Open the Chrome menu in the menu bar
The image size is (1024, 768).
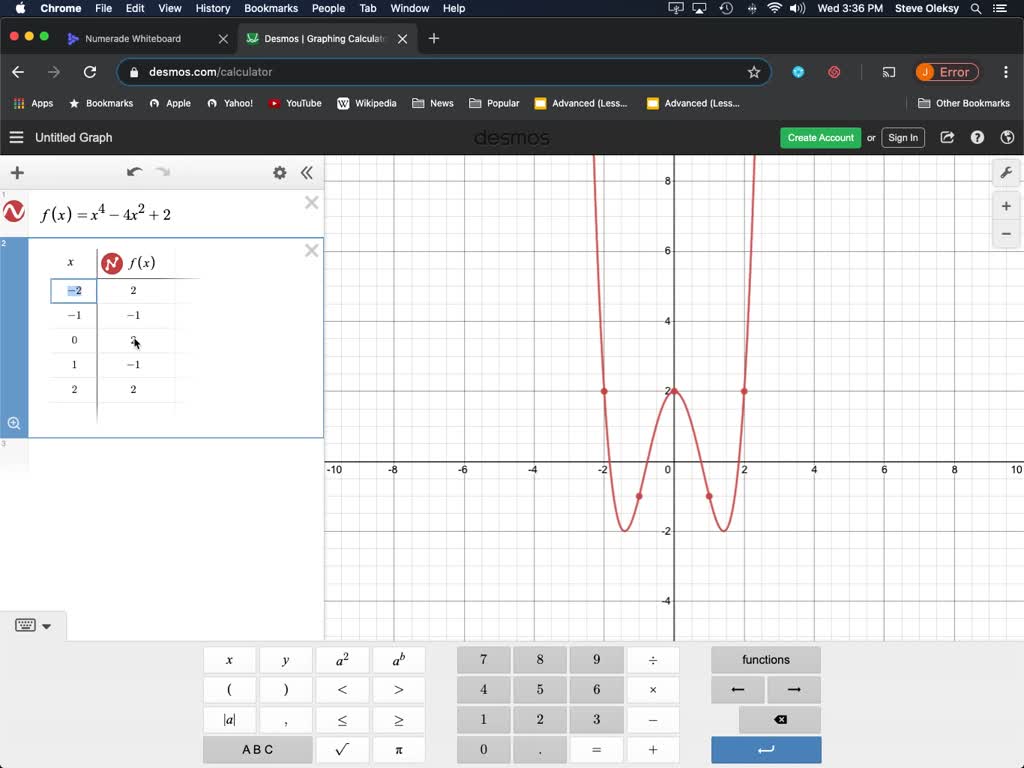coord(59,8)
